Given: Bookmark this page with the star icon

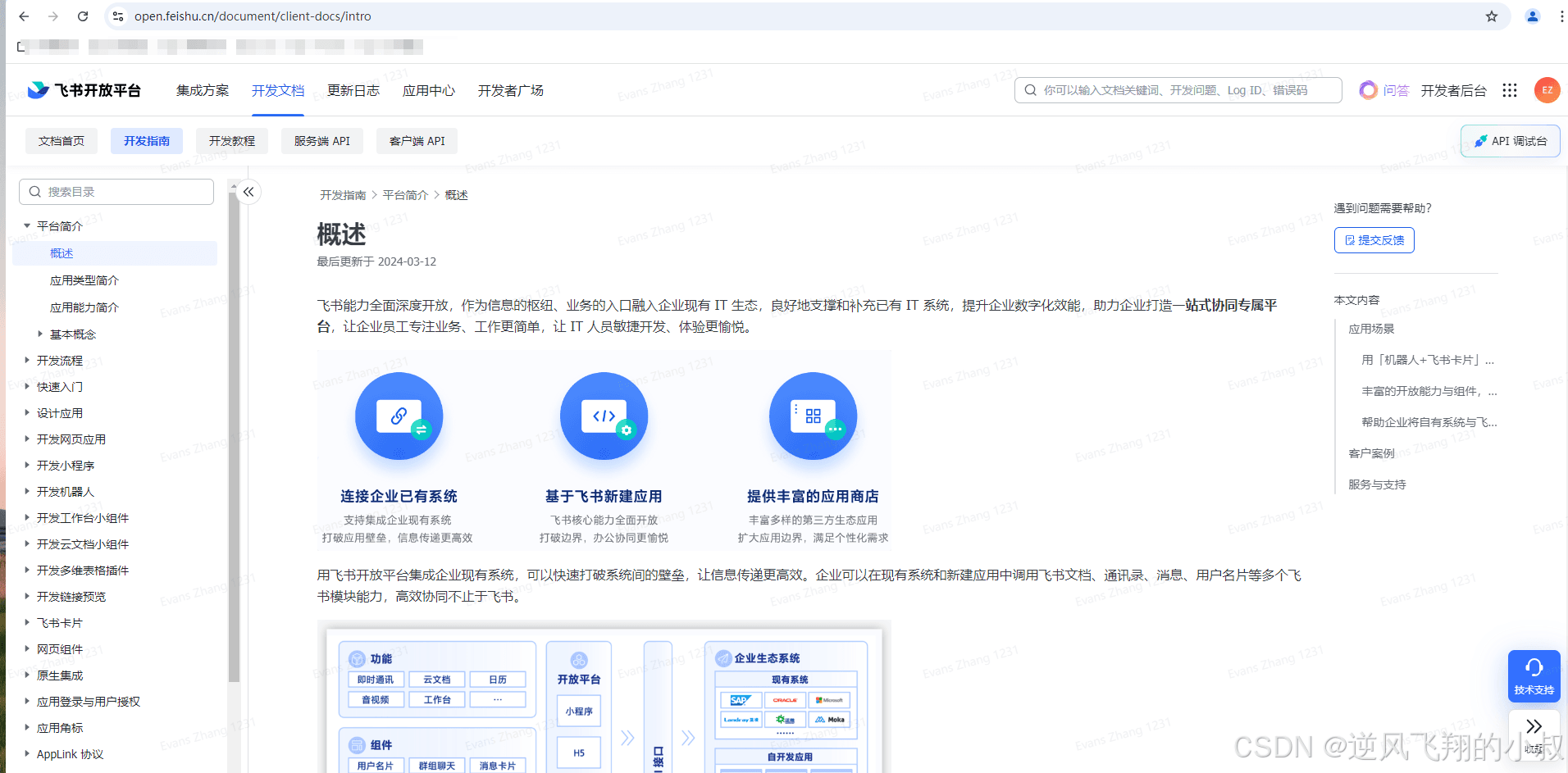Looking at the screenshot, I should [1492, 16].
